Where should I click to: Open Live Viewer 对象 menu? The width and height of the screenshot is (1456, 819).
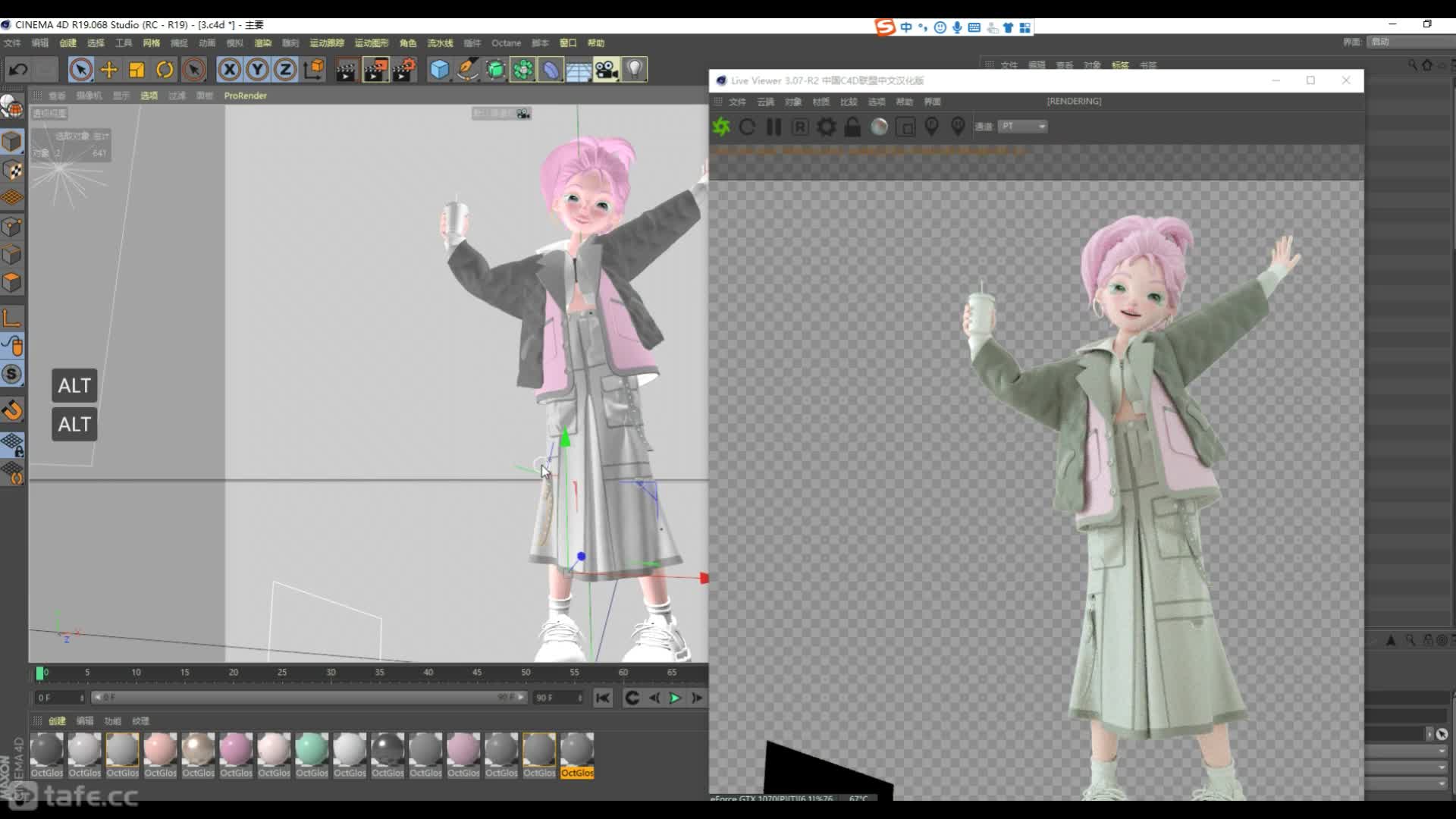click(793, 102)
